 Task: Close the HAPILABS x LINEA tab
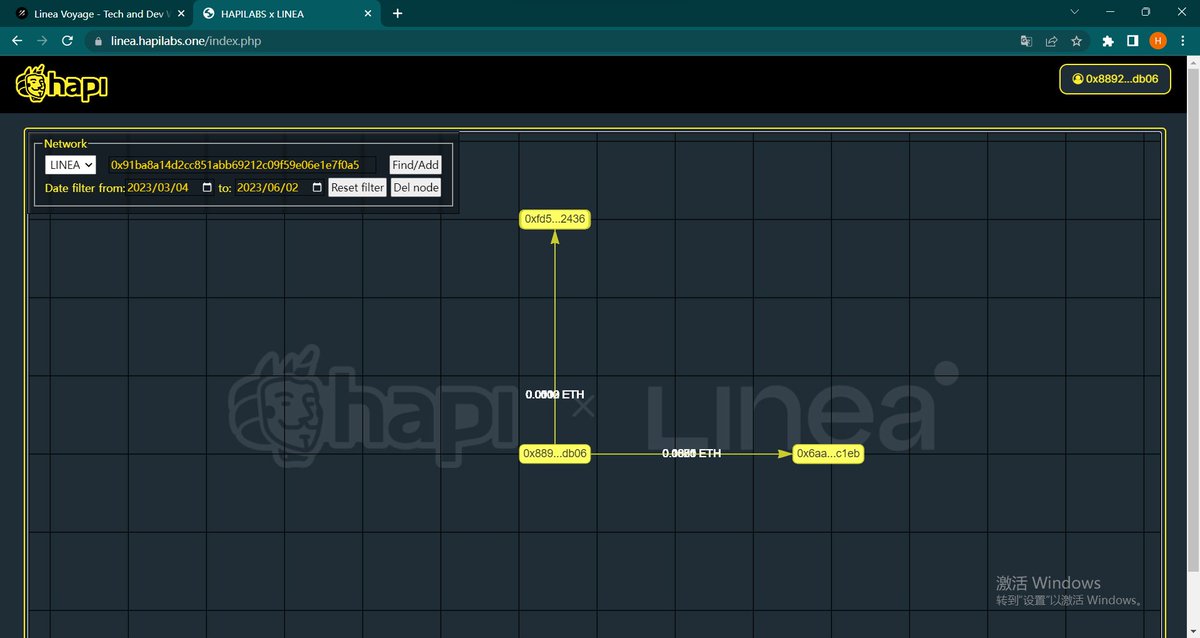369,14
